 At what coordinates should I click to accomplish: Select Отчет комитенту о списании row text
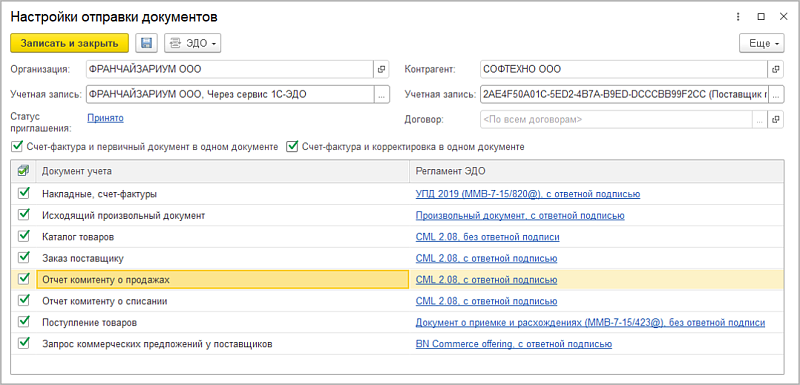pyautogui.click(x=105, y=301)
